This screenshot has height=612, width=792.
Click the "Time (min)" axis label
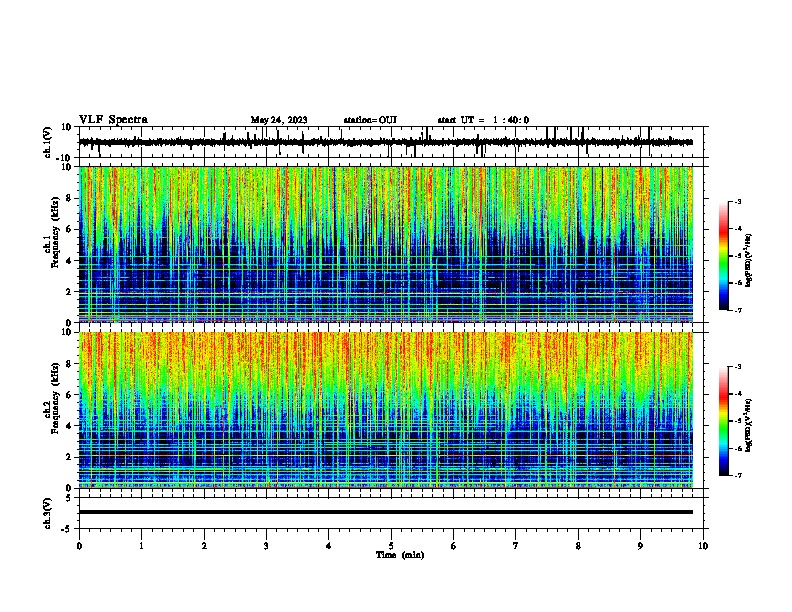coord(400,555)
